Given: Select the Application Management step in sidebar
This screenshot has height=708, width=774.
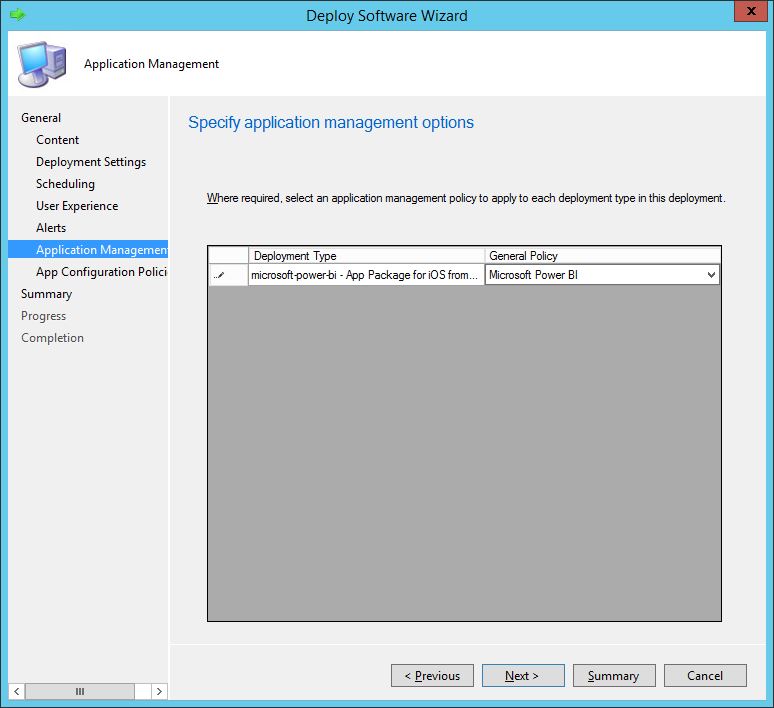Looking at the screenshot, I should [x=88, y=249].
